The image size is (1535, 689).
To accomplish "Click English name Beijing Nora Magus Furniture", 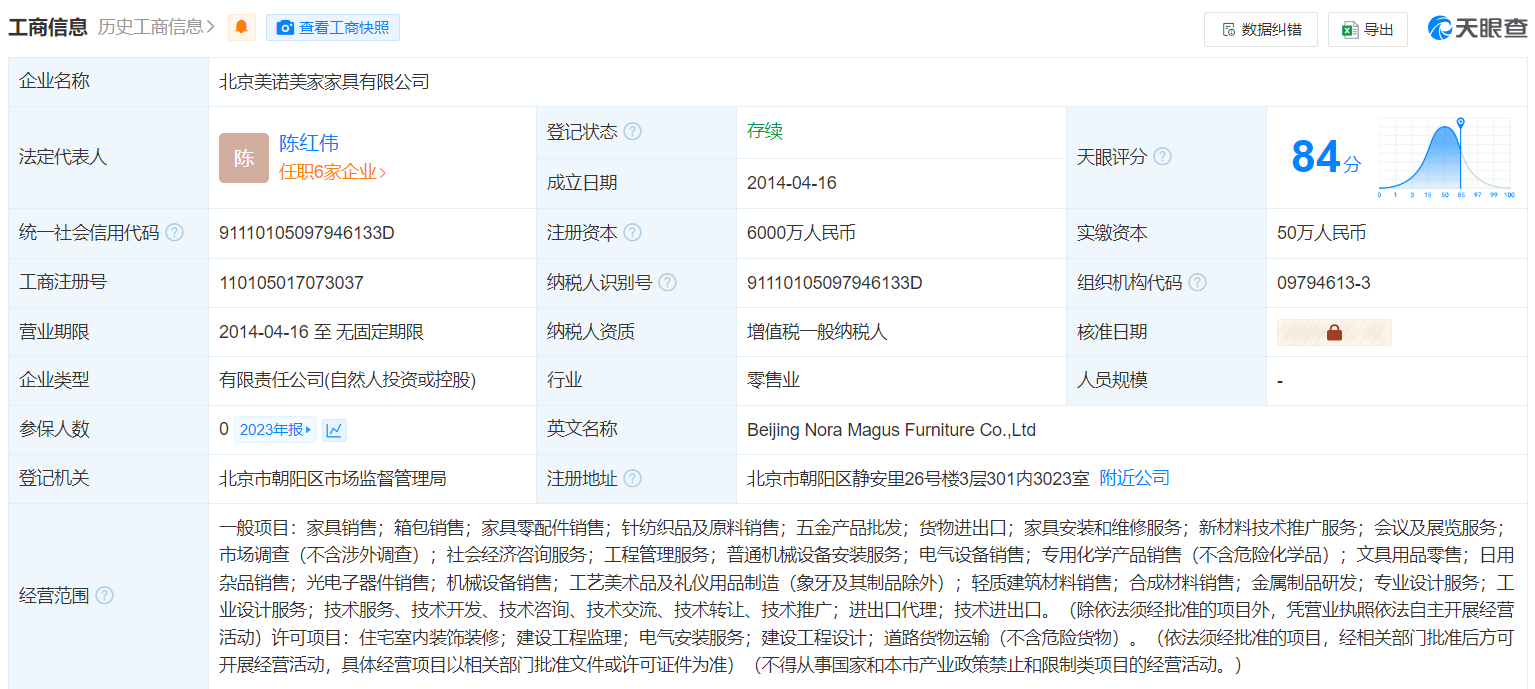I will [x=891, y=430].
